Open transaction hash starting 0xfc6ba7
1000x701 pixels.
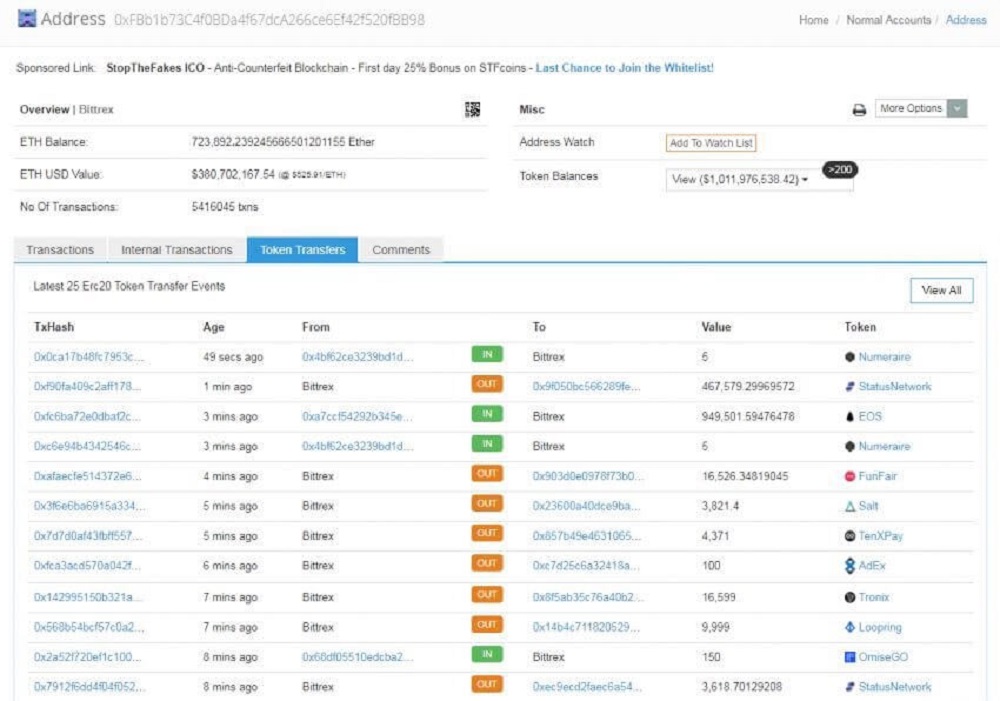click(x=87, y=417)
